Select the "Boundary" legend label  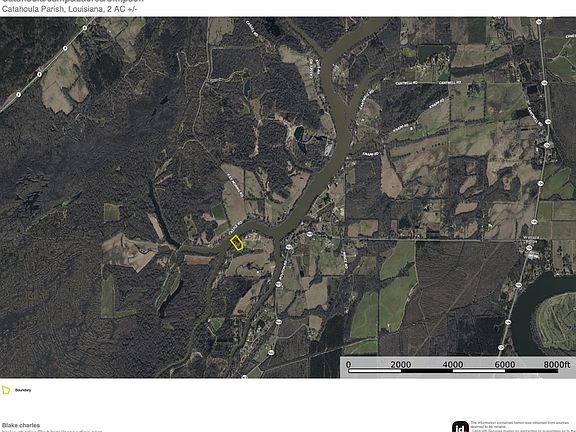point(23,390)
